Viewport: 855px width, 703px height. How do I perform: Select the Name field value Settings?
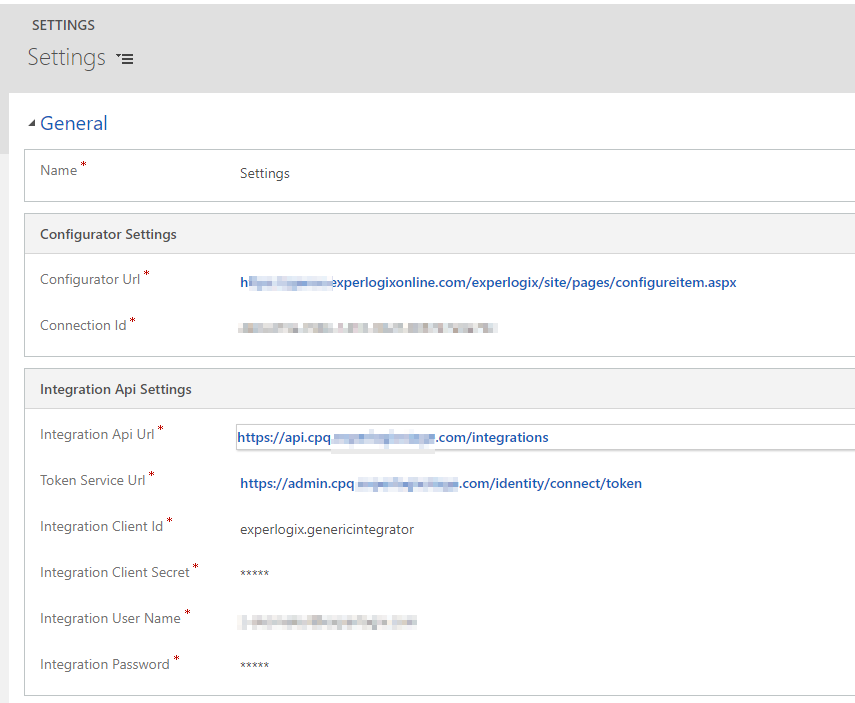[264, 173]
